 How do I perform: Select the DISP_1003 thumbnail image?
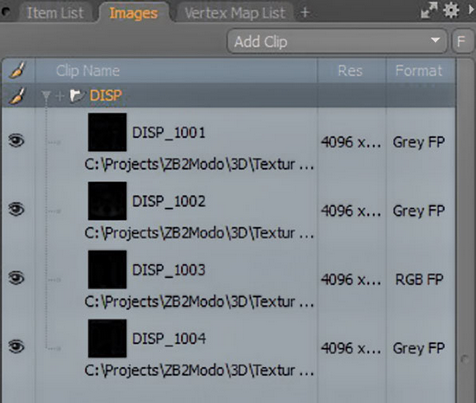point(107,270)
